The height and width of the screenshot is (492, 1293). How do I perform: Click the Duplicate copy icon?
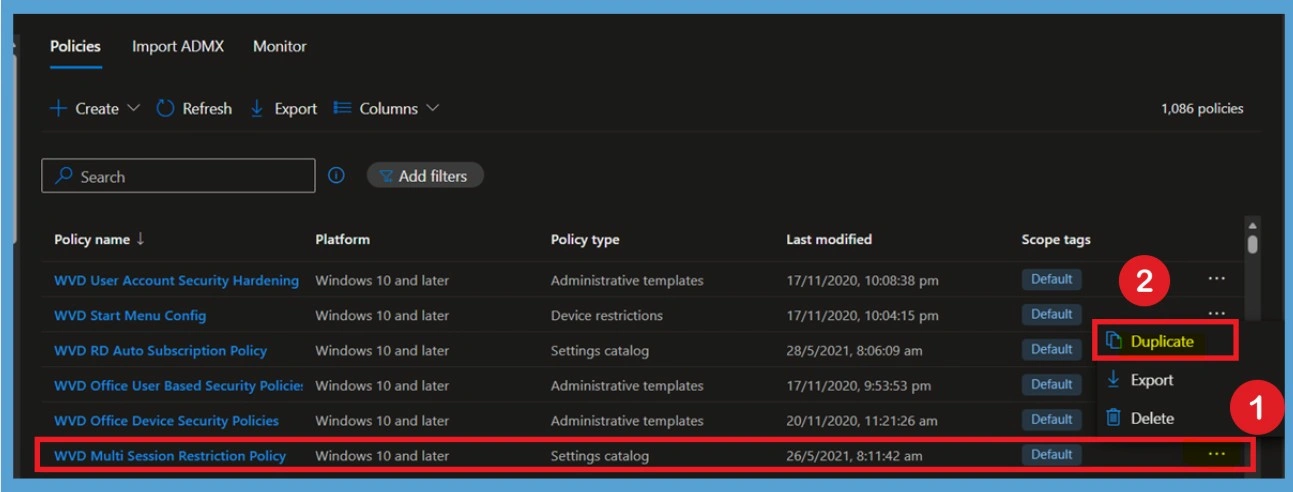[1113, 341]
